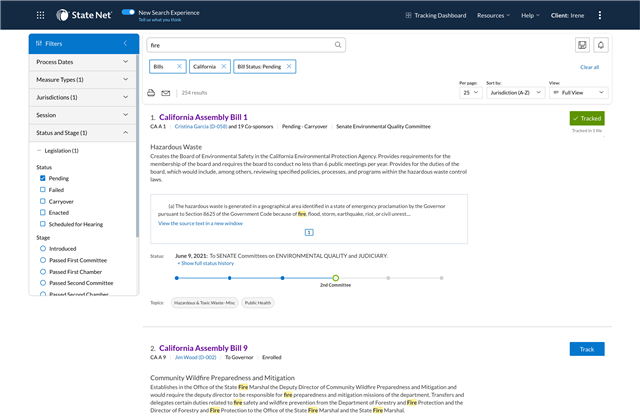Click the Hazardous & Toxic Waste-Misc topic tag
Image resolution: width=640 pixels, height=420 pixels.
point(204,303)
